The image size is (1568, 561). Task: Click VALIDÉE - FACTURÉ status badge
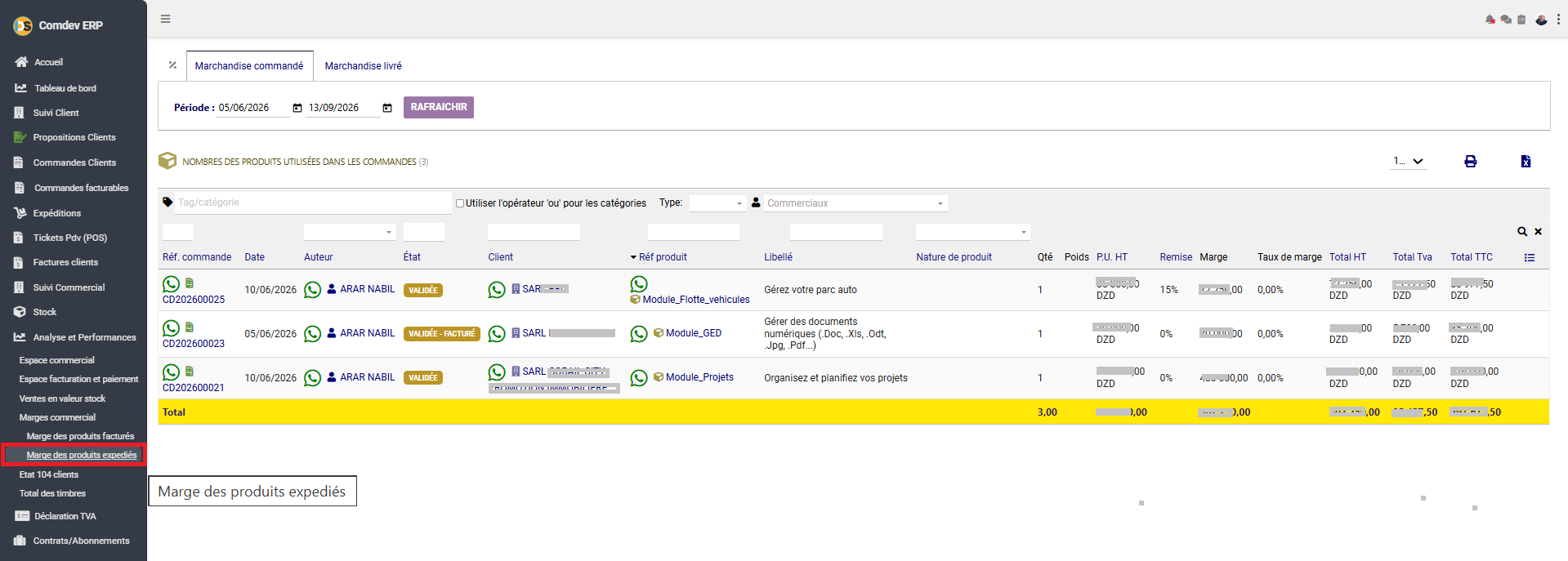441,334
